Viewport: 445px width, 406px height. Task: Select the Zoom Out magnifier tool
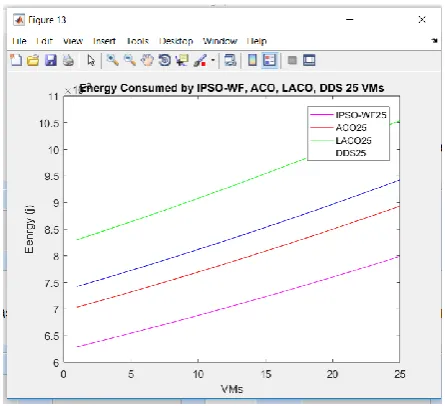tap(130, 60)
